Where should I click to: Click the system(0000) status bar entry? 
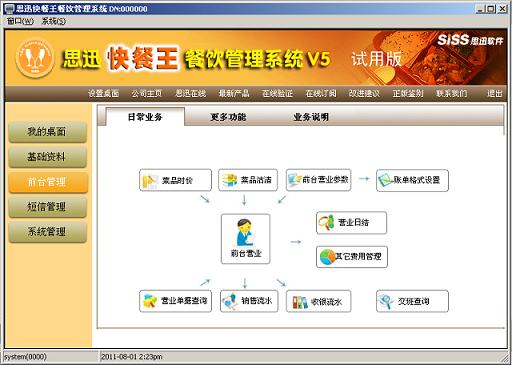point(25,357)
